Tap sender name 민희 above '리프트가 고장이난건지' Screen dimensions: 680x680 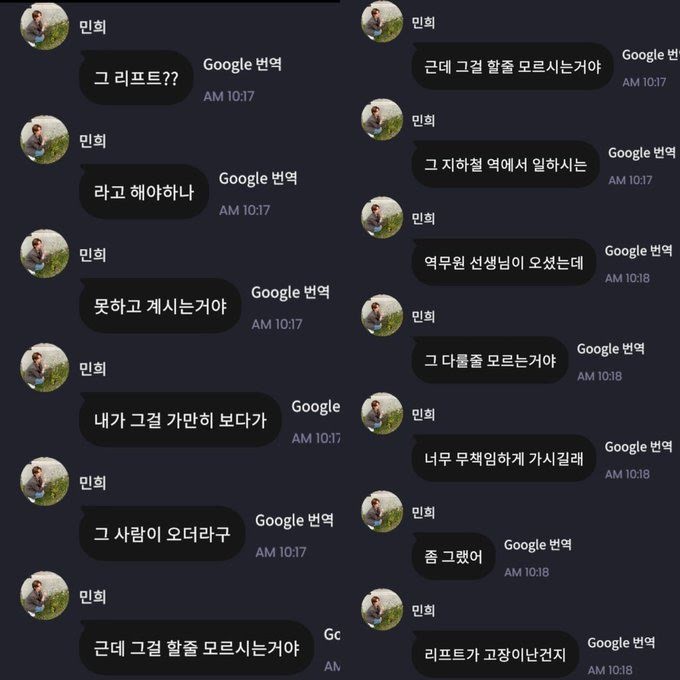click(423, 611)
